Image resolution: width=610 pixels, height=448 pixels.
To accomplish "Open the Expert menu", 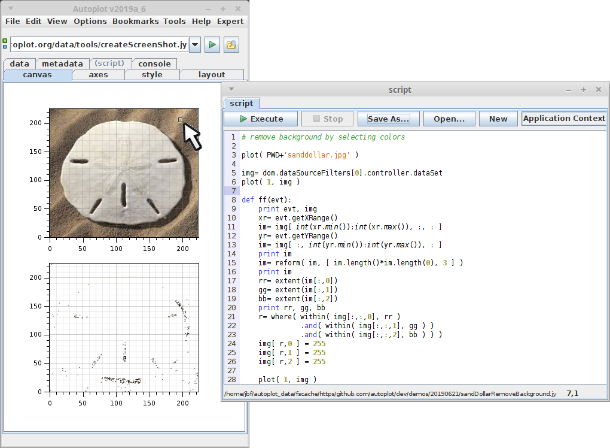I will coord(230,21).
